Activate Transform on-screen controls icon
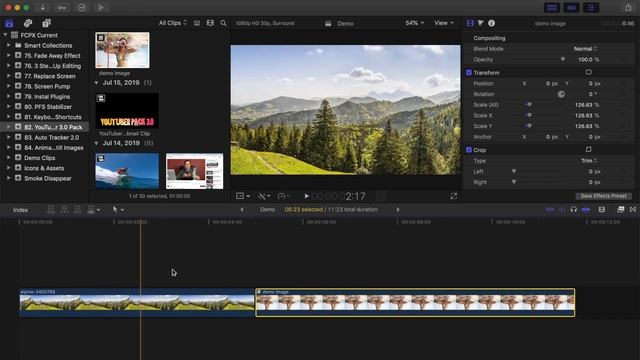The image size is (640, 360). 588,72
